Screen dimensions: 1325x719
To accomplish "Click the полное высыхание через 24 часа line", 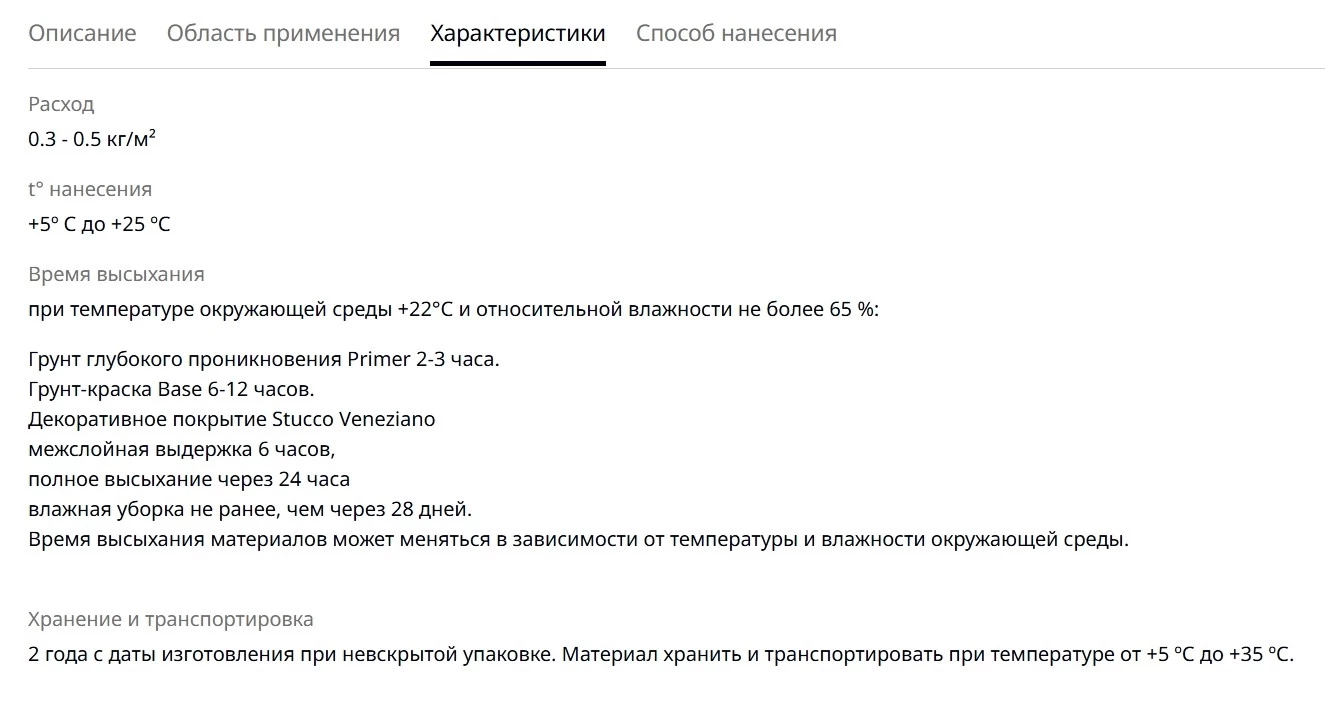I will (x=189, y=479).
